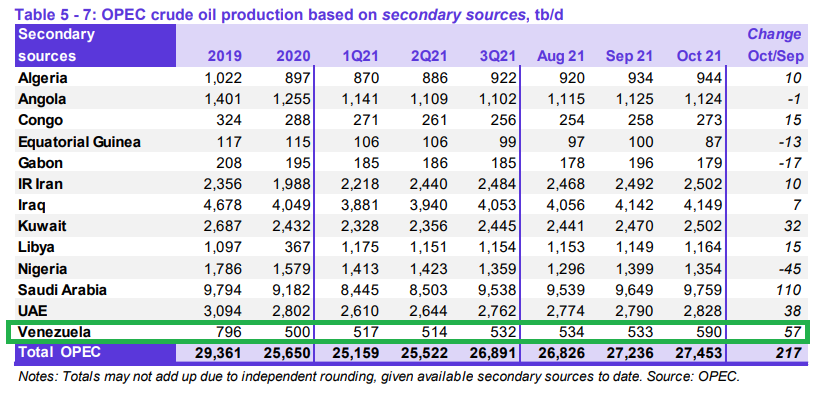Select the 1Q21 column header
Viewport: 825px width, 396px height.
tap(360, 56)
